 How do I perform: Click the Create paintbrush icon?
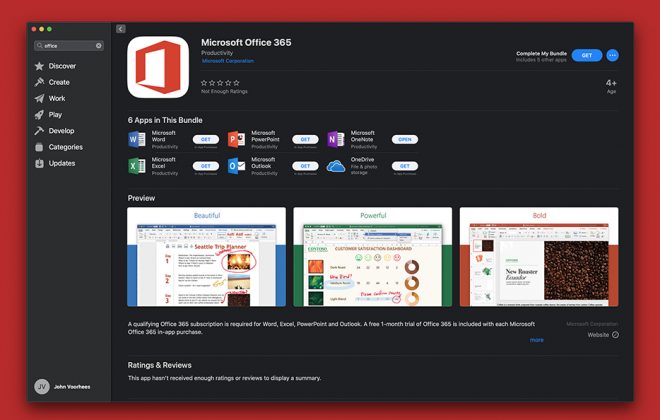[39, 82]
